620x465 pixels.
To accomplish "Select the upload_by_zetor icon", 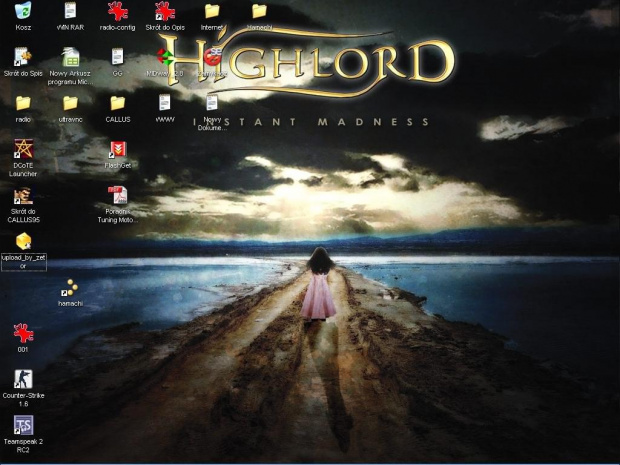I will click(23, 242).
